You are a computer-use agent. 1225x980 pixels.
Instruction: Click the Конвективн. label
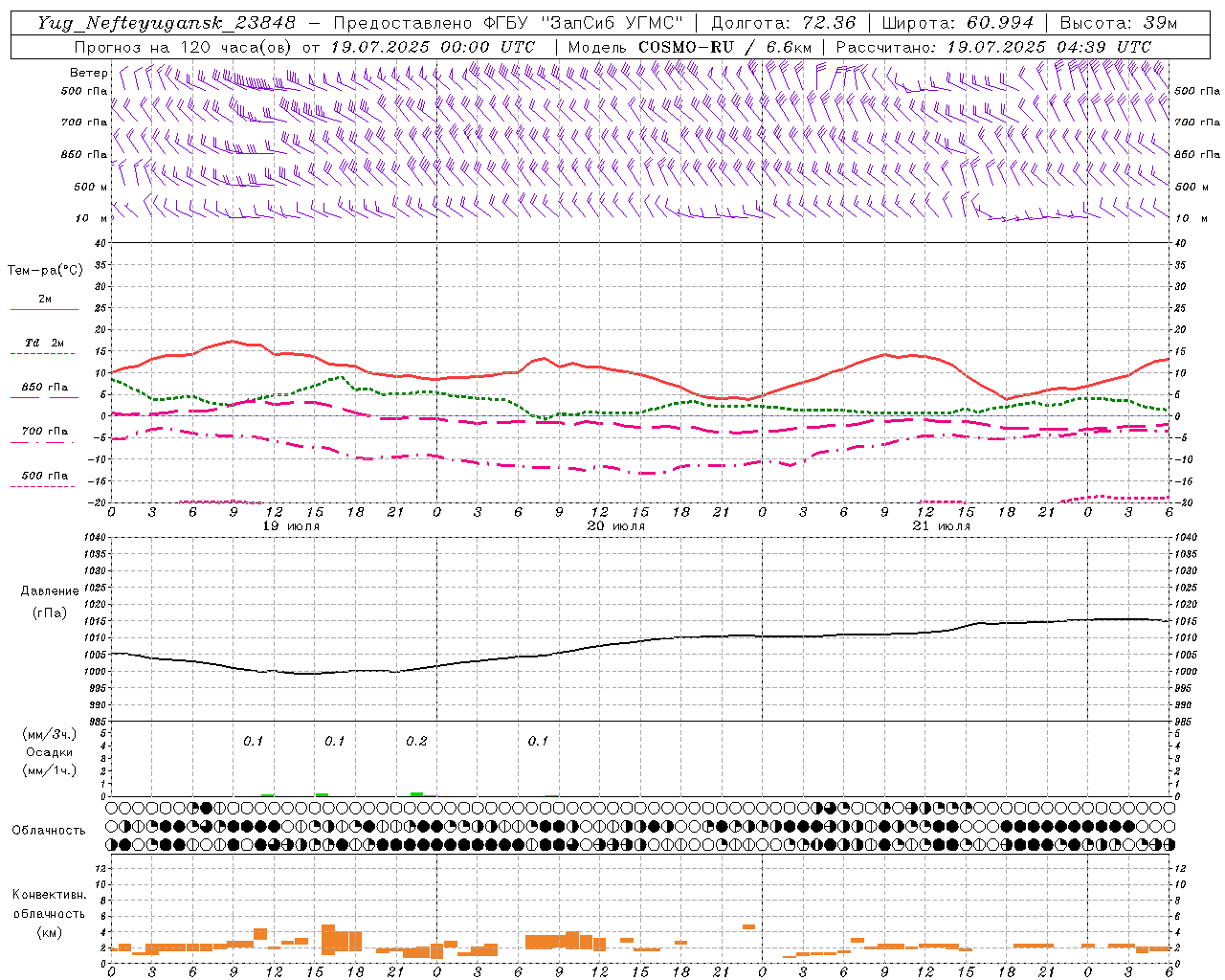coord(49,895)
